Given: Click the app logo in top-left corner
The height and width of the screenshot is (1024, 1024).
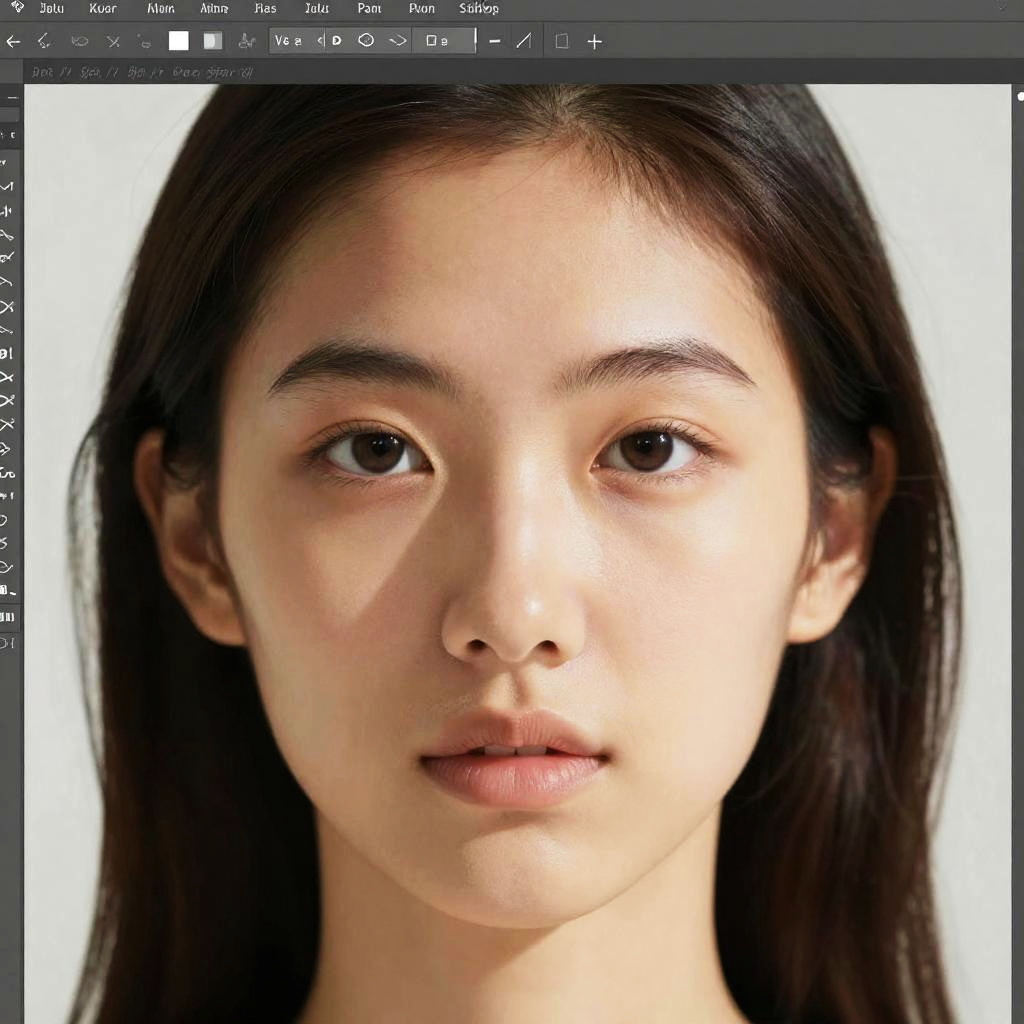Looking at the screenshot, I should coord(17,8).
